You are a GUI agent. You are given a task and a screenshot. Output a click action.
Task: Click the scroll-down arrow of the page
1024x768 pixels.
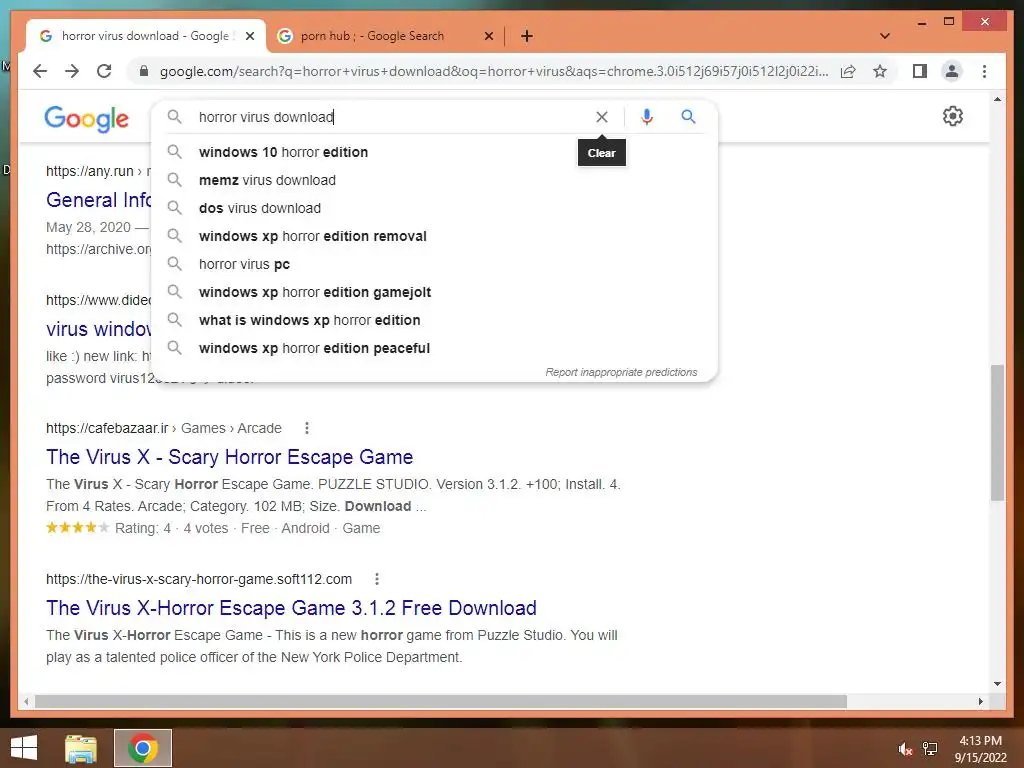click(x=997, y=684)
